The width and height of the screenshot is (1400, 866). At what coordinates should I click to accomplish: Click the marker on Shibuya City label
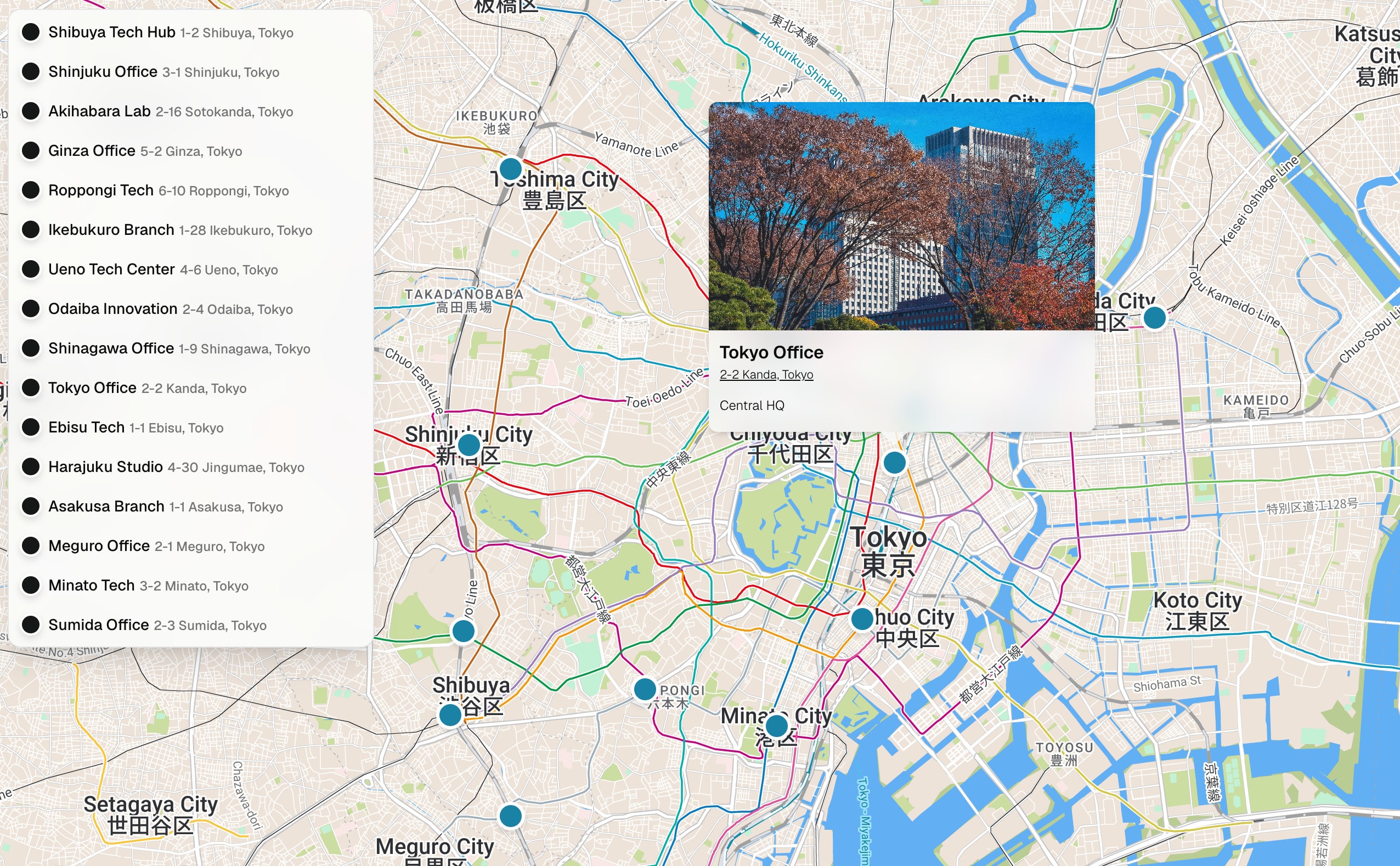pyautogui.click(x=450, y=715)
